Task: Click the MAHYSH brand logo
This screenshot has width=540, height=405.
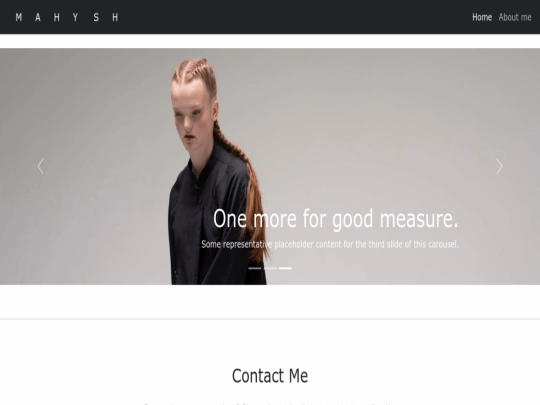Action: (x=67, y=17)
